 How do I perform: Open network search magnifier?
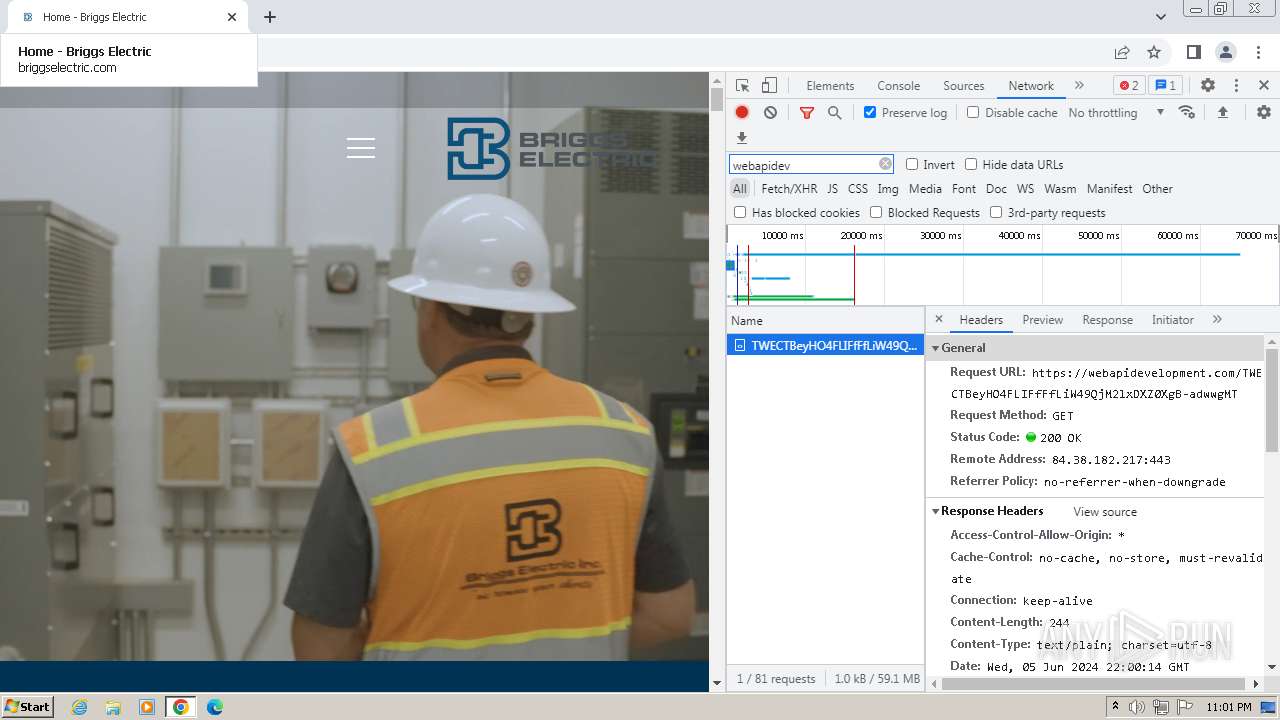(x=834, y=113)
